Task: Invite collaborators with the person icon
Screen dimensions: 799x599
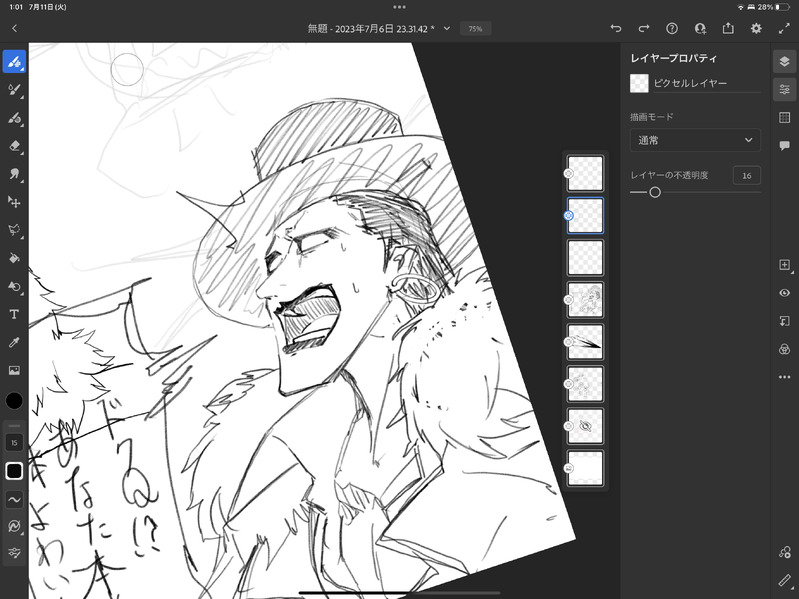Action: click(700, 29)
